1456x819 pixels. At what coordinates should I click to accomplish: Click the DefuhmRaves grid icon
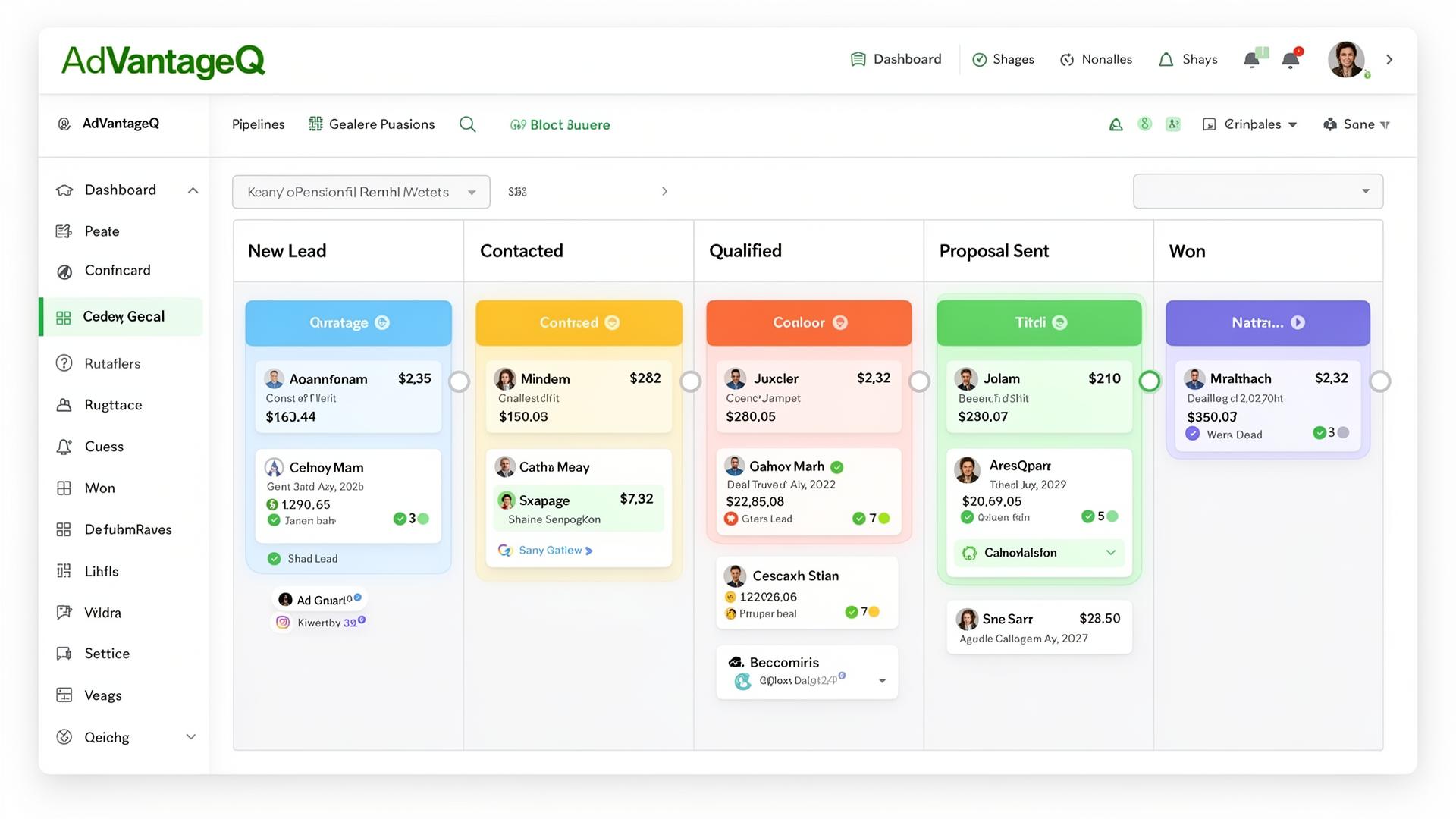click(x=64, y=529)
